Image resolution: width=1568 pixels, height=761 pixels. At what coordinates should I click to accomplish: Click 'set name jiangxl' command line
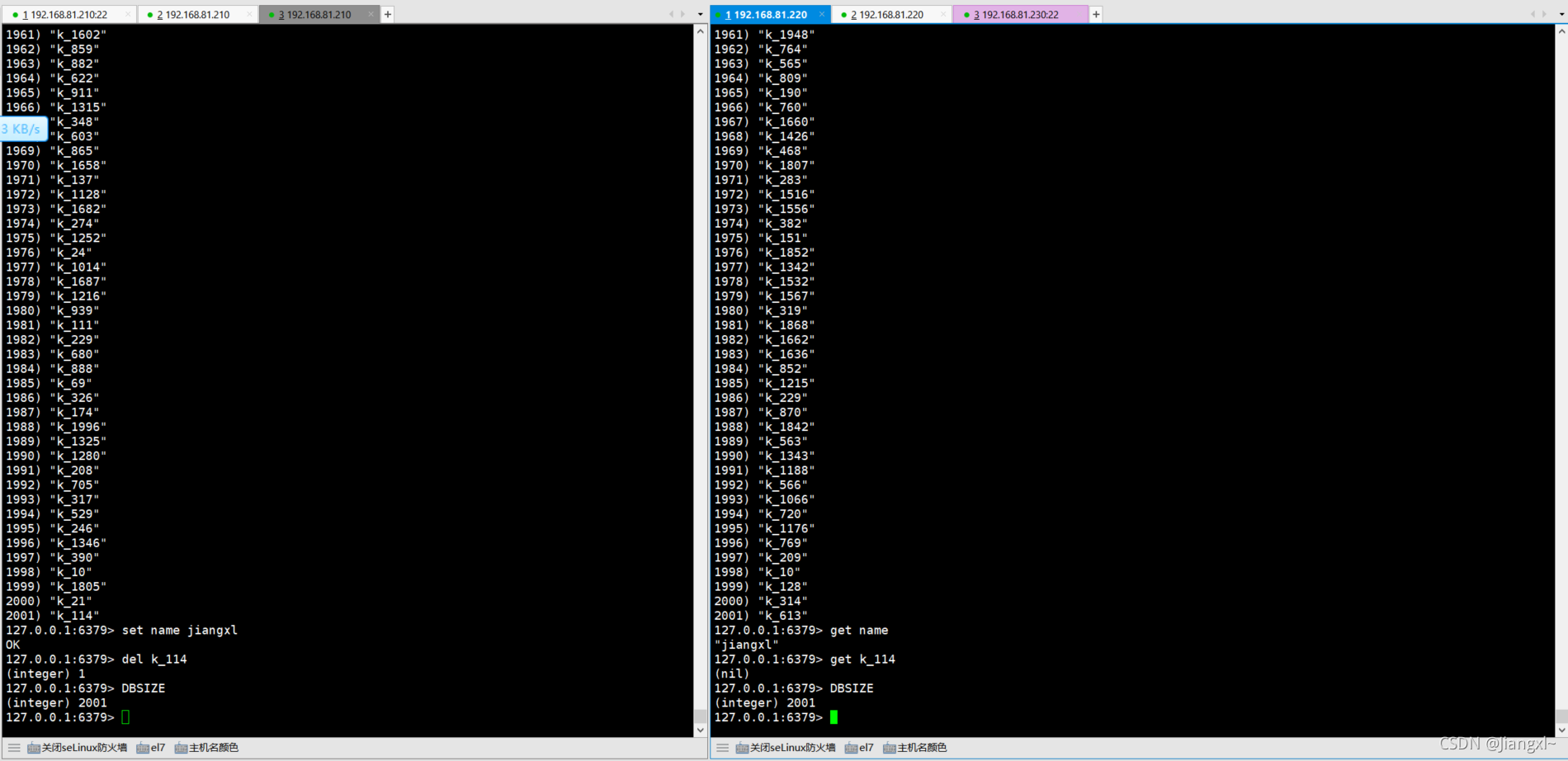tap(180, 631)
